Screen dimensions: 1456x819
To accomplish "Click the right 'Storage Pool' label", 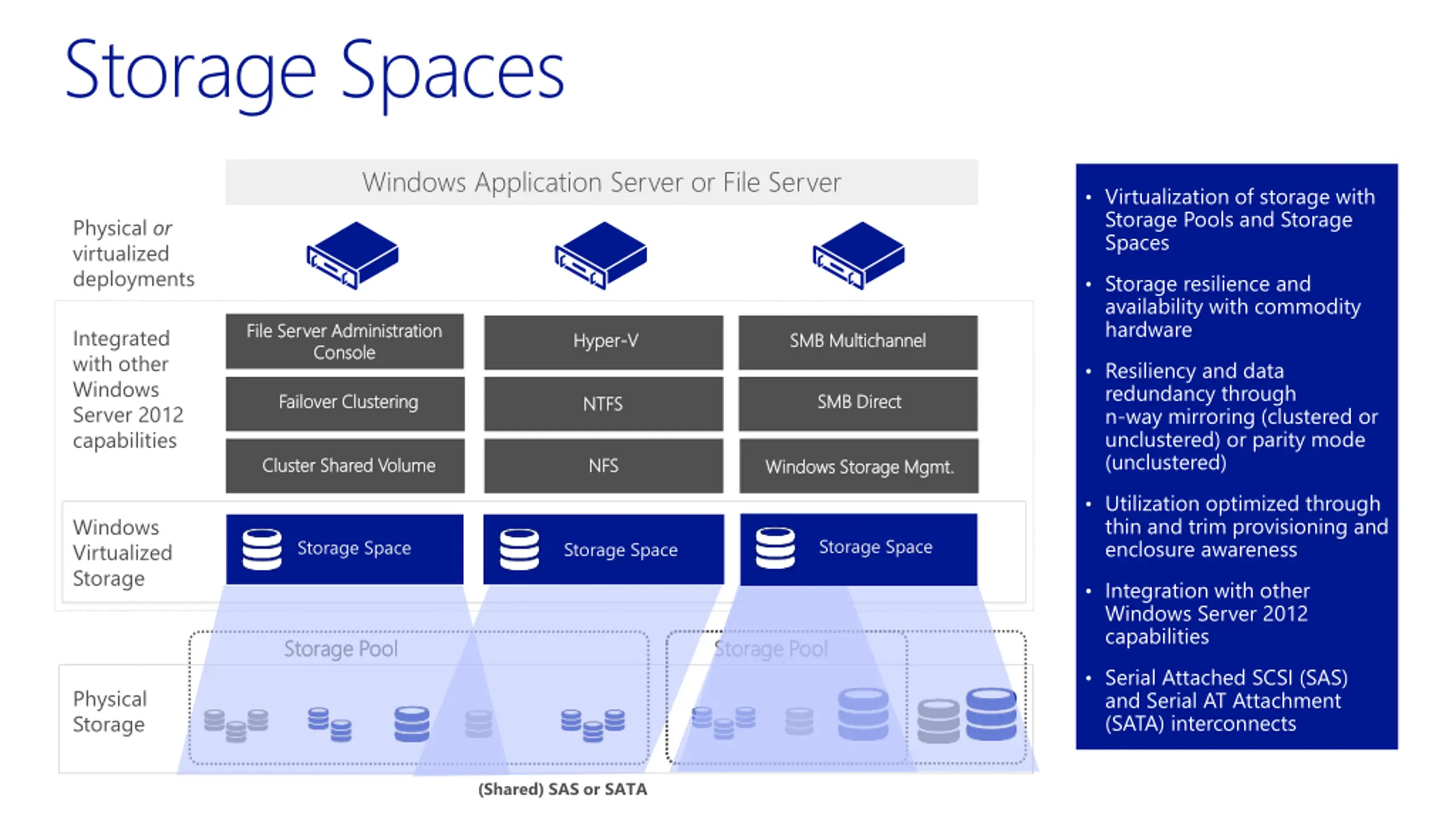I will [x=770, y=649].
